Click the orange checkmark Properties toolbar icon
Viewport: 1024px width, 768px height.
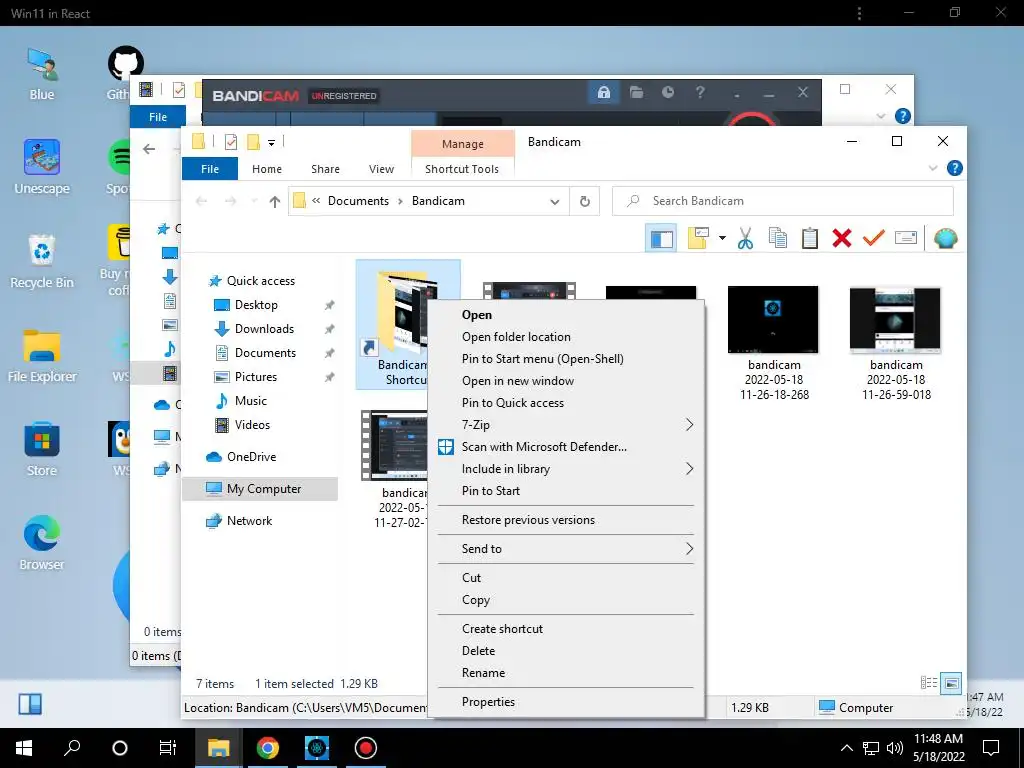[873, 238]
